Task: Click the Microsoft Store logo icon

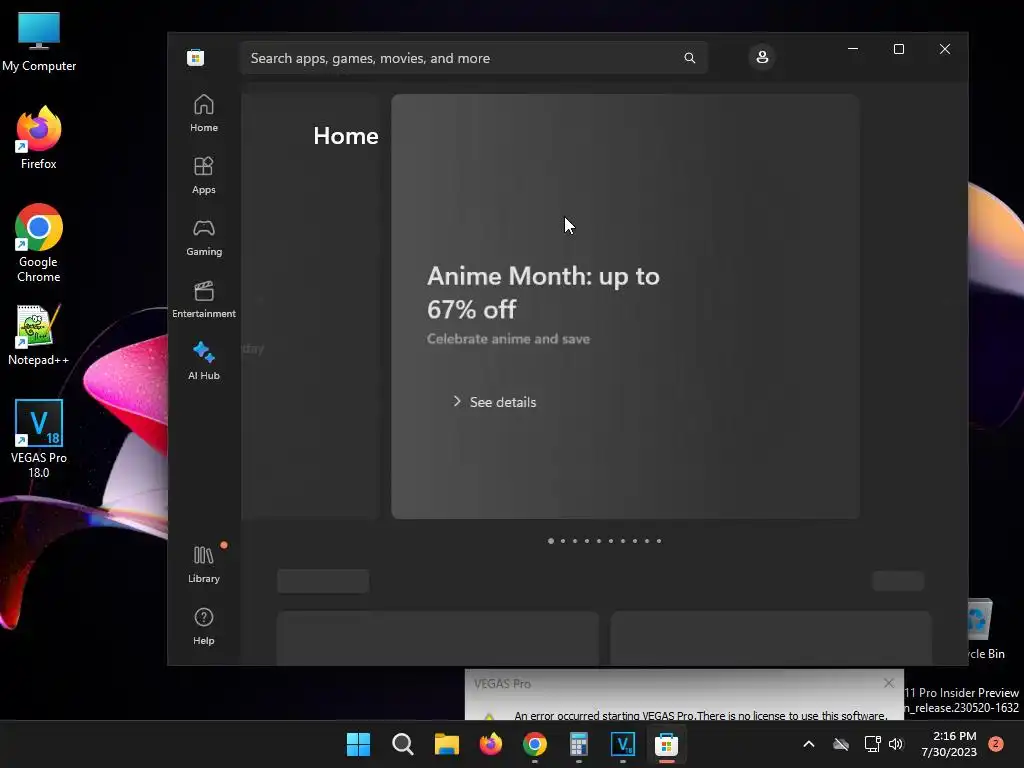Action: click(x=195, y=57)
